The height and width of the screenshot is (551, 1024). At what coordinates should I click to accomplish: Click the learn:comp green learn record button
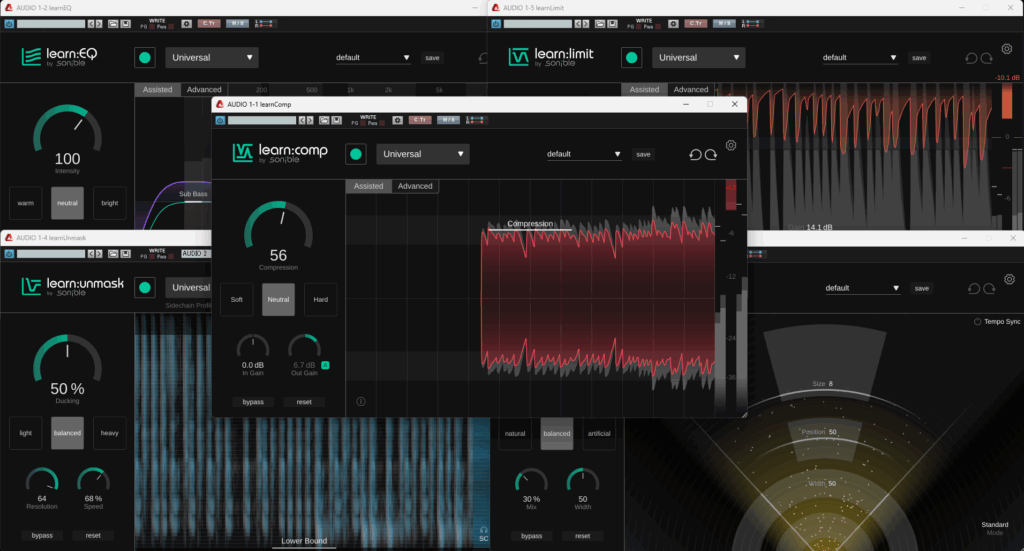355,154
